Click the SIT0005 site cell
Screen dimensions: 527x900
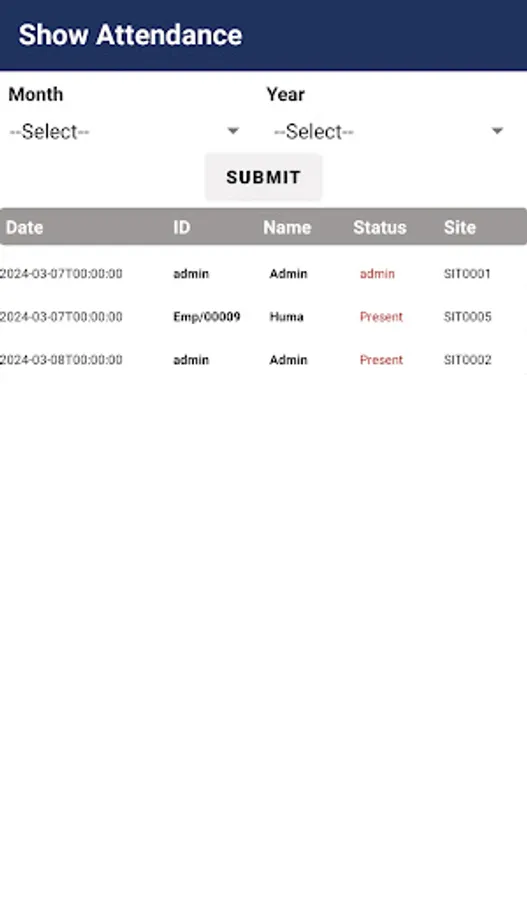(467, 317)
